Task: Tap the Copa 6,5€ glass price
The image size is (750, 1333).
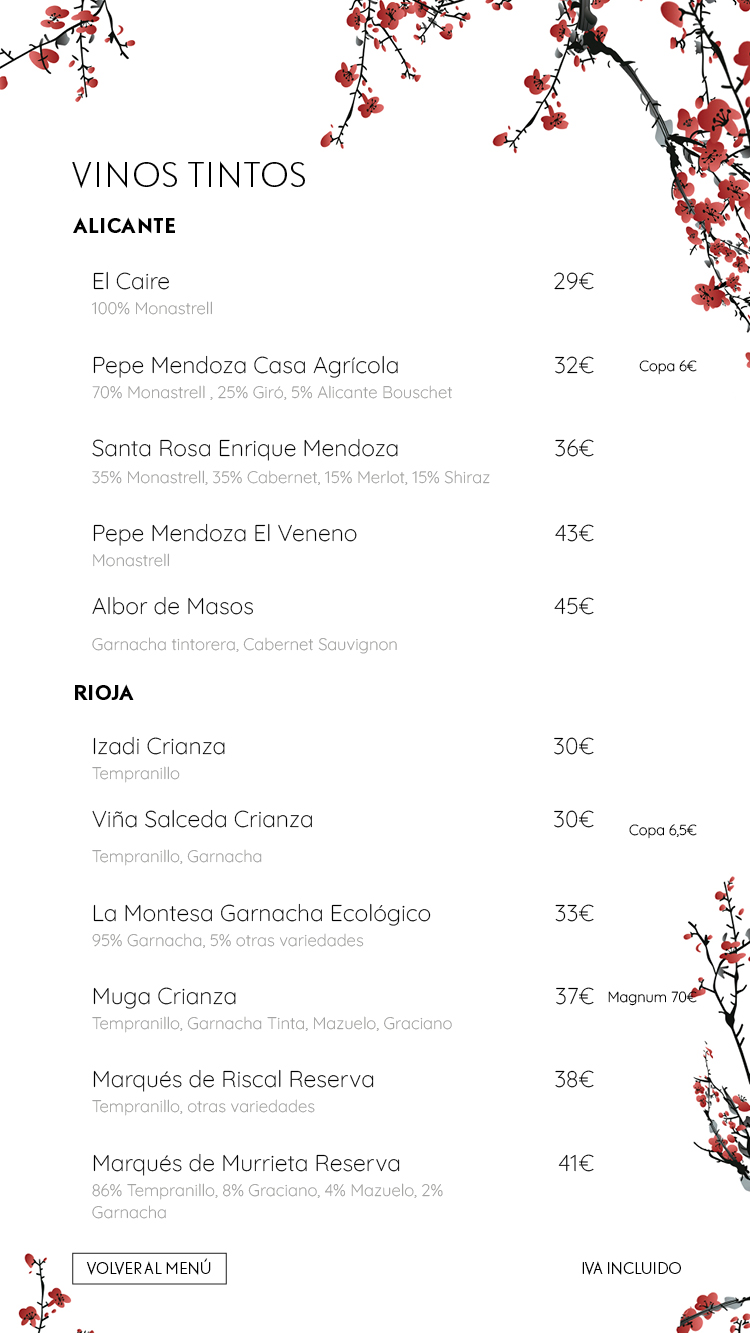Action: tap(662, 831)
